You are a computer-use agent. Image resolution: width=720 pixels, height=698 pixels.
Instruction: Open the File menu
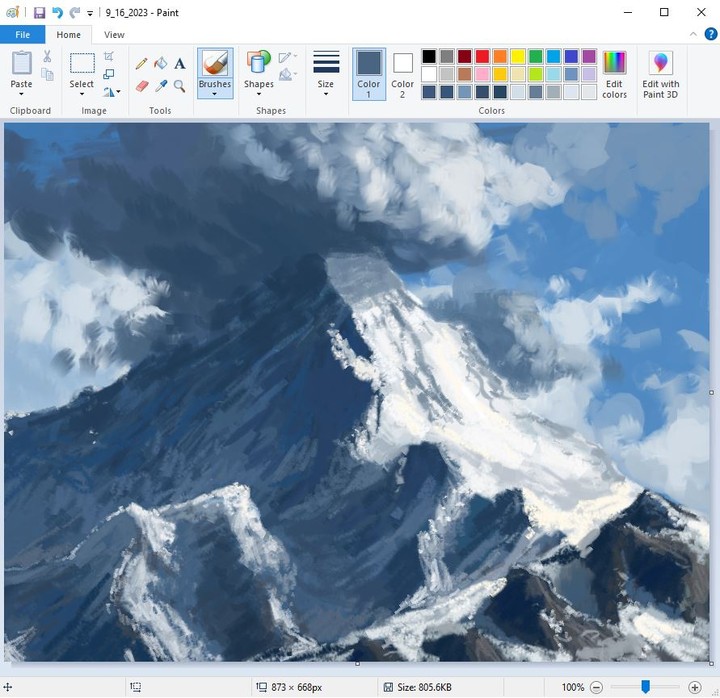[22, 35]
